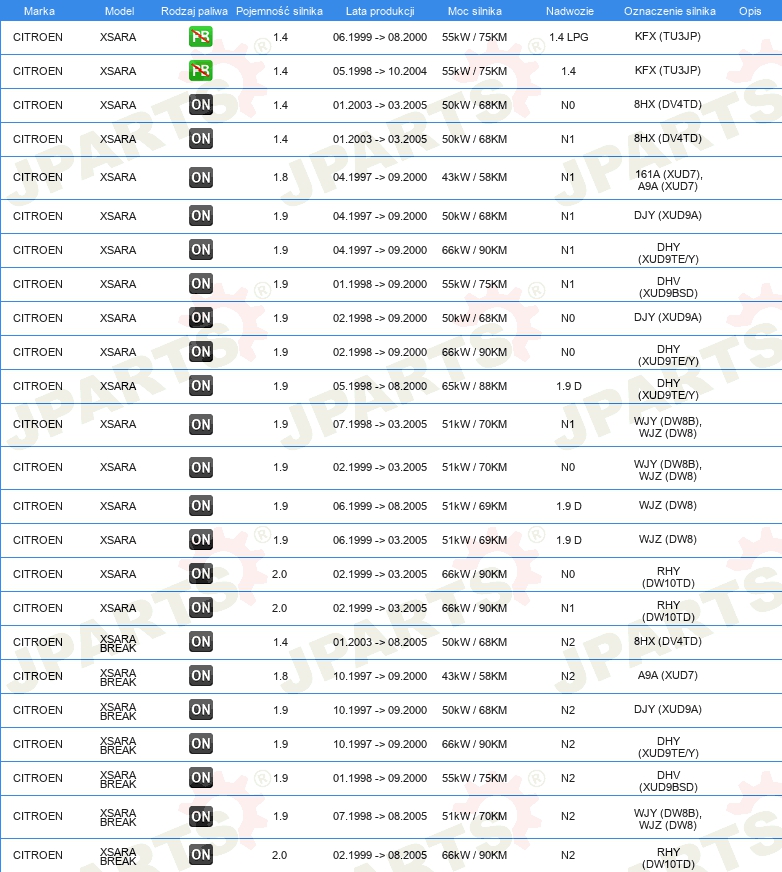The image size is (782, 872).
Task: Select the '8HX (DV4TD)' cell in the Xsara Break row
Action: tap(667, 641)
